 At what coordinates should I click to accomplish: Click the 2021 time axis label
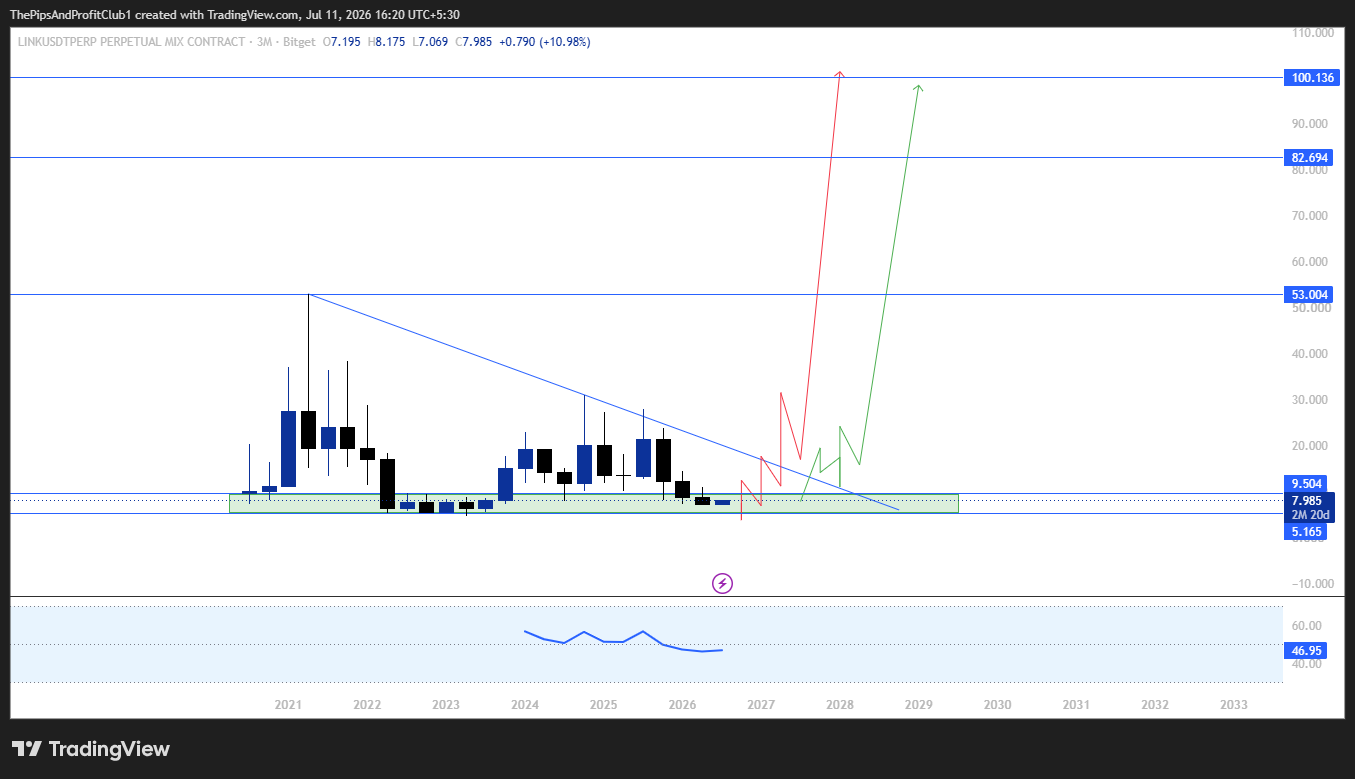click(288, 705)
